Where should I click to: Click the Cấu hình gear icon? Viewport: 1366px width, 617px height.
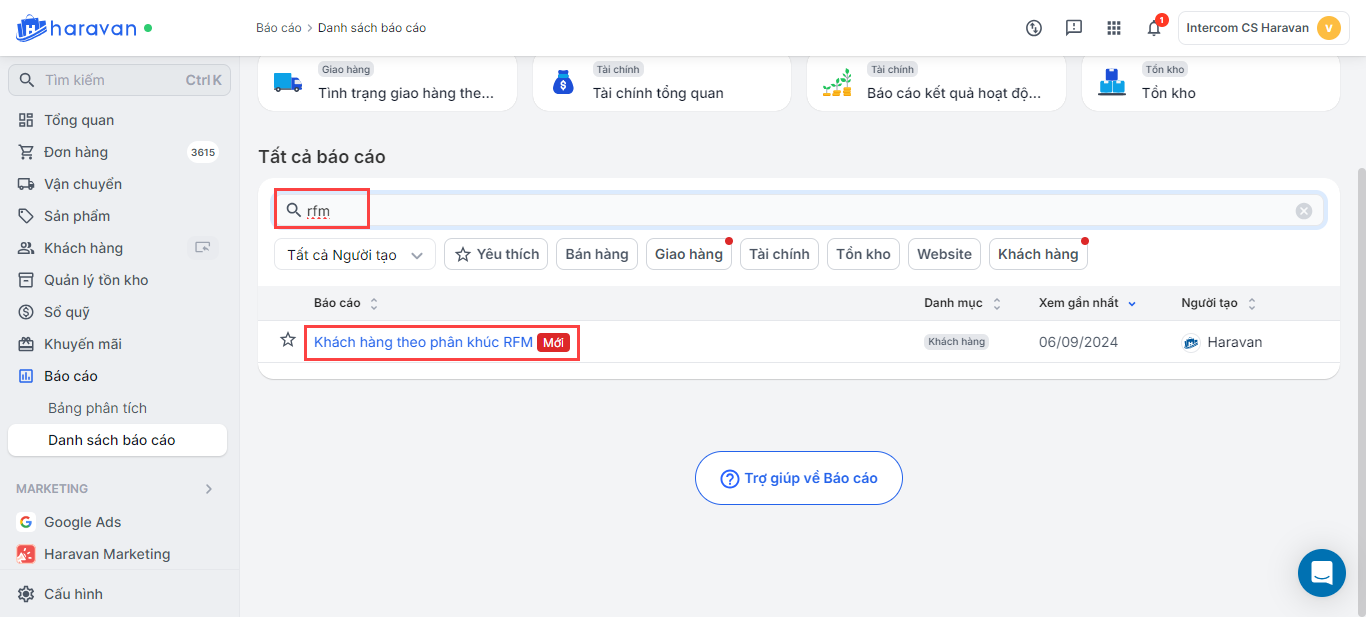click(26, 594)
